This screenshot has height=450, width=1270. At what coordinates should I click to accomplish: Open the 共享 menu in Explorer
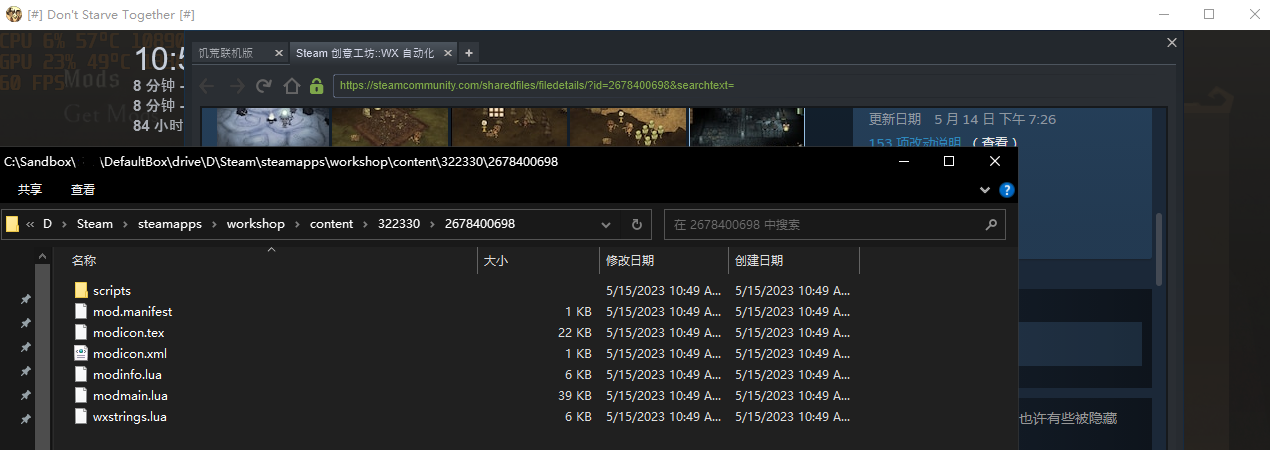pyautogui.click(x=30, y=189)
